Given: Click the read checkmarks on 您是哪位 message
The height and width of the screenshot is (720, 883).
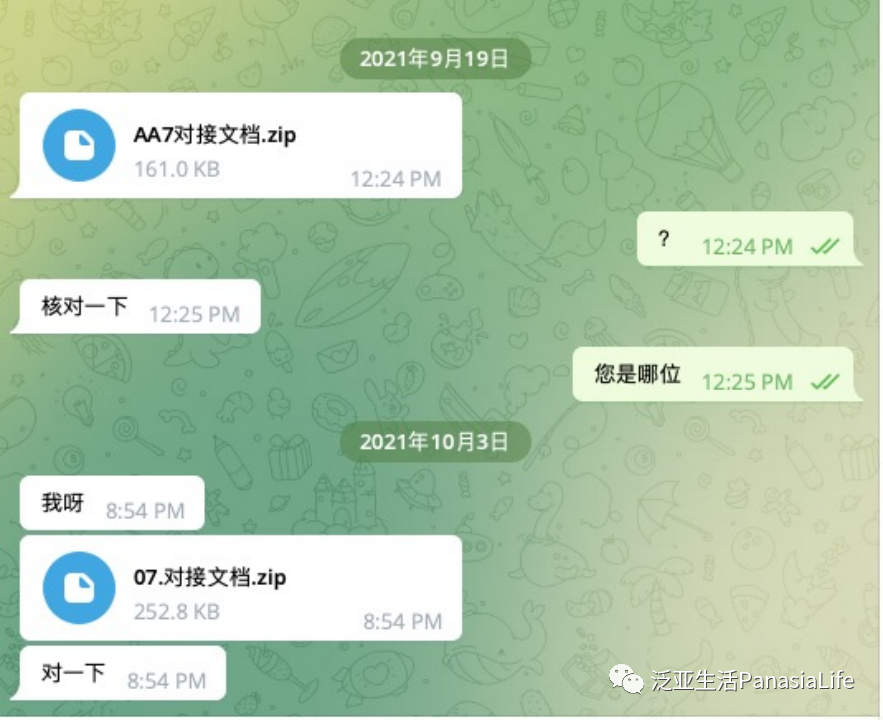Looking at the screenshot, I should [x=825, y=382].
